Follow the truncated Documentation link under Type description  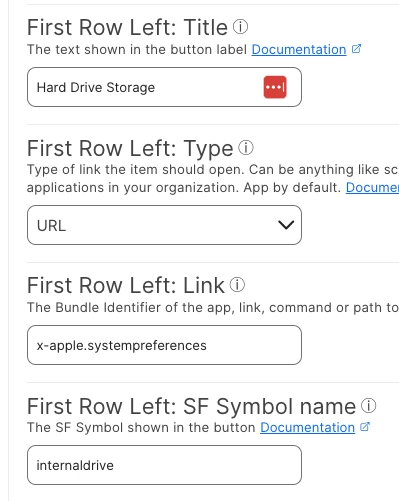pyautogui.click(x=372, y=187)
